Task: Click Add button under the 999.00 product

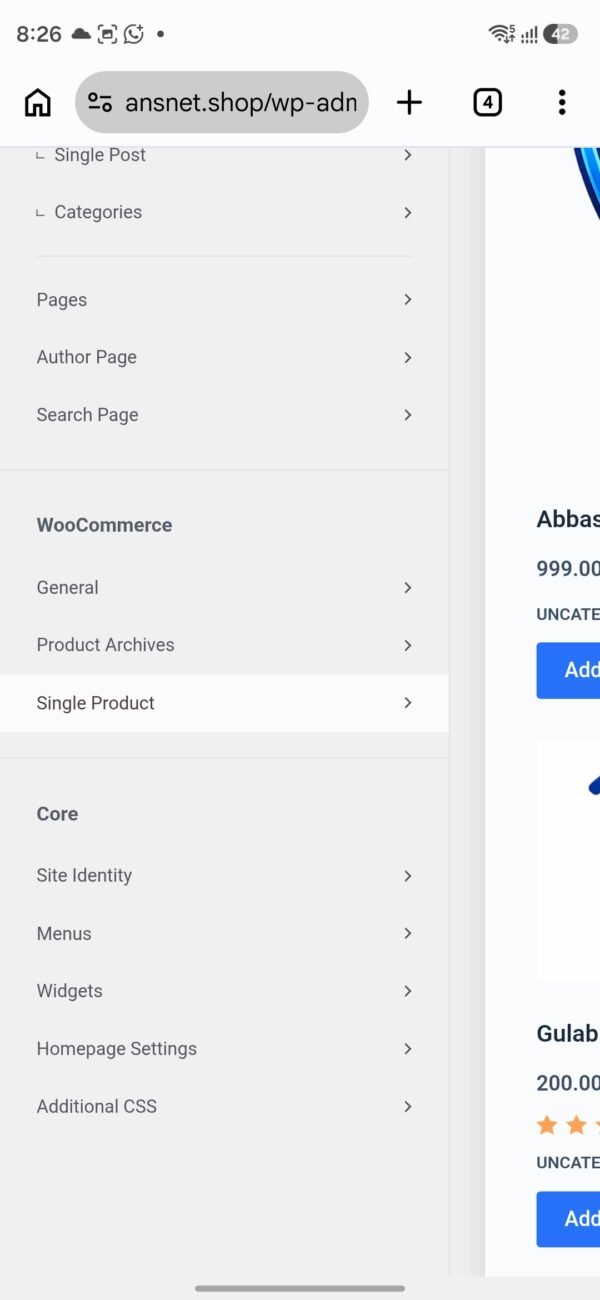Action: click(x=568, y=670)
